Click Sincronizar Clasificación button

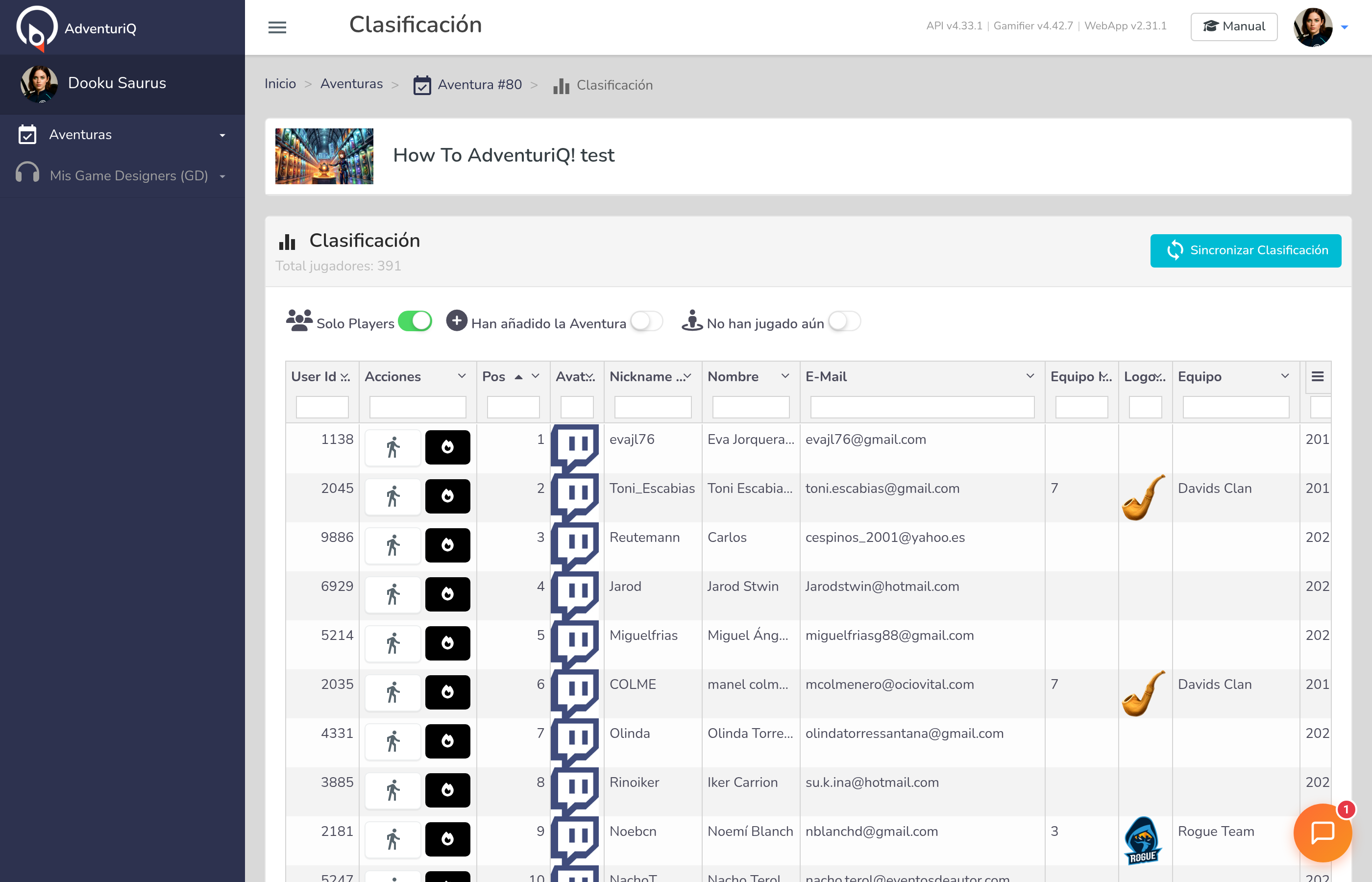point(1246,250)
